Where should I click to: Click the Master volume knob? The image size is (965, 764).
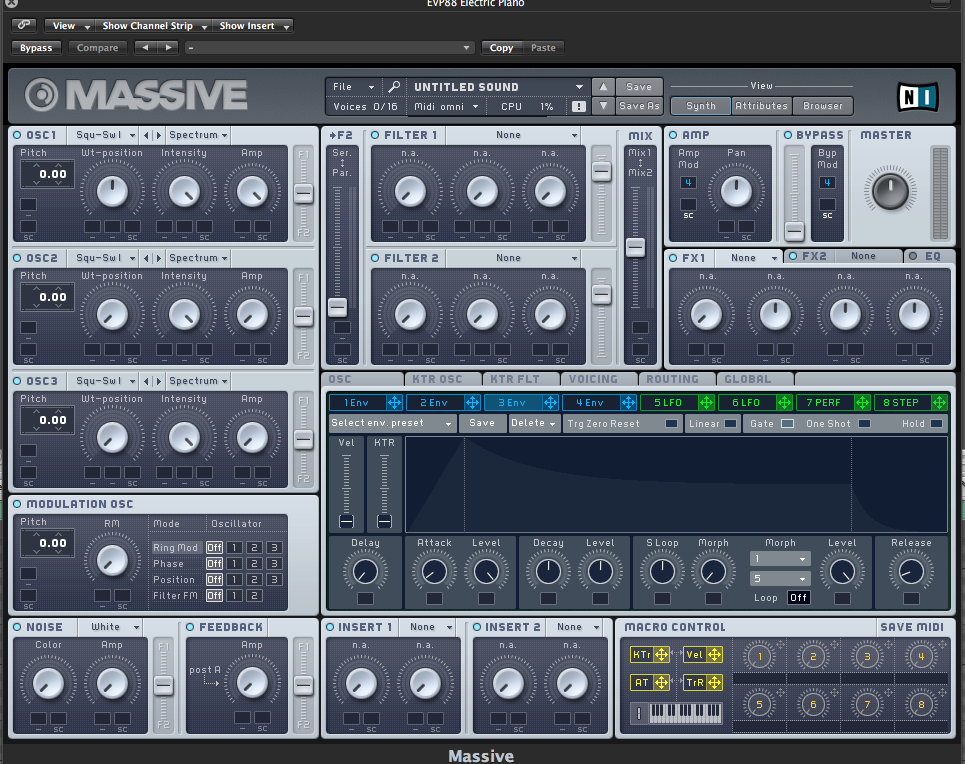tap(890, 191)
